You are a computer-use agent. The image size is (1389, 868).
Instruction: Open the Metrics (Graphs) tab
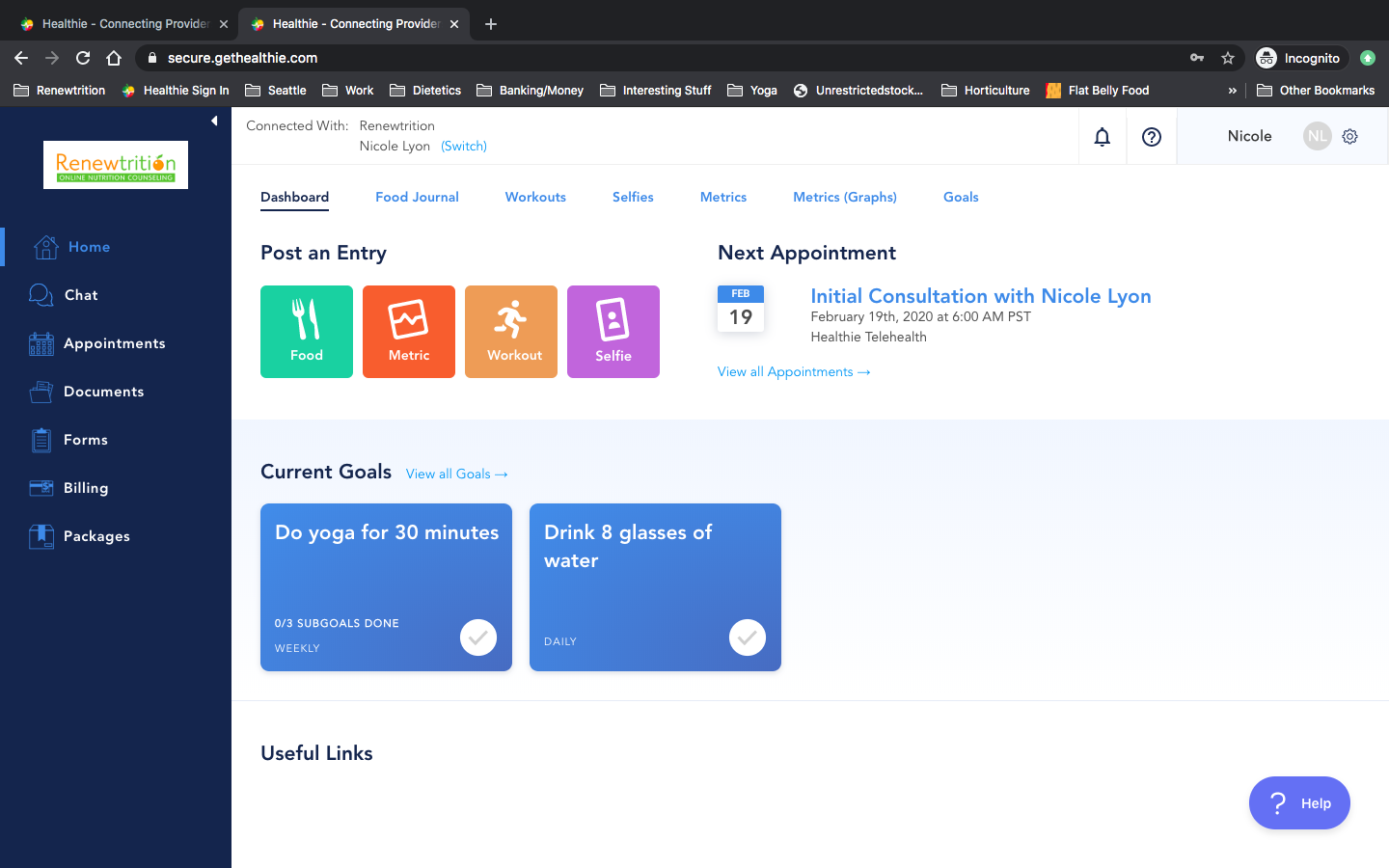point(845,197)
